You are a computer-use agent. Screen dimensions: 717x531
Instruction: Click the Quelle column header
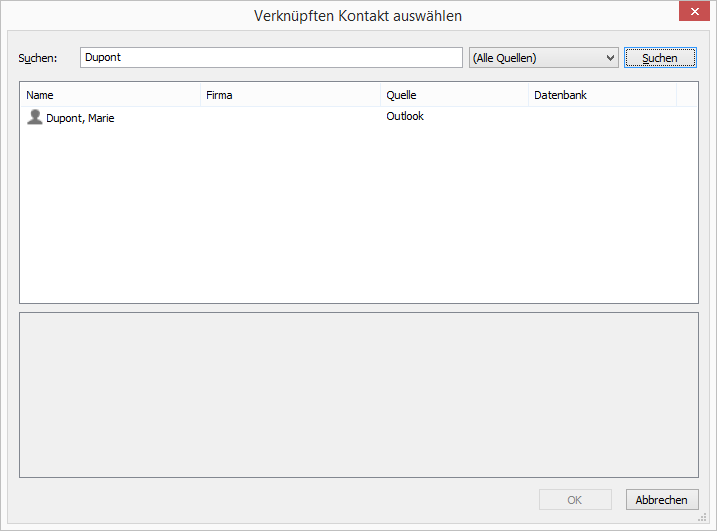click(454, 95)
